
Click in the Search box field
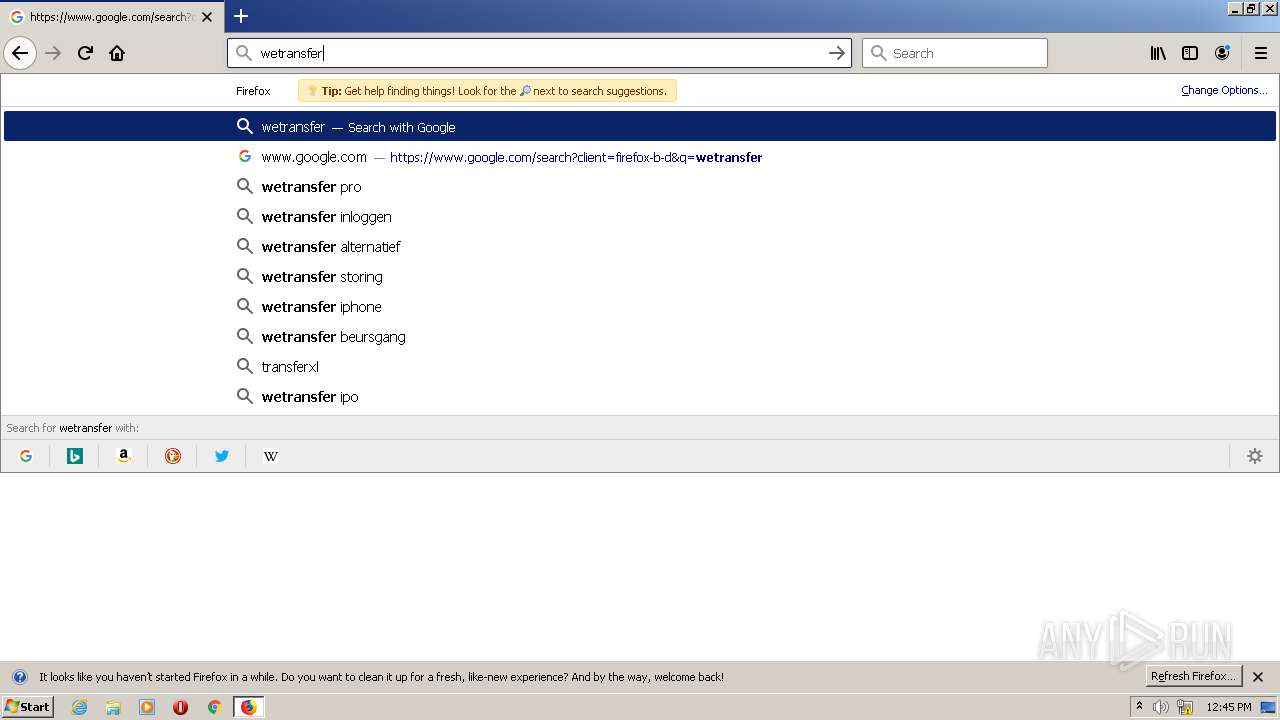(x=955, y=53)
